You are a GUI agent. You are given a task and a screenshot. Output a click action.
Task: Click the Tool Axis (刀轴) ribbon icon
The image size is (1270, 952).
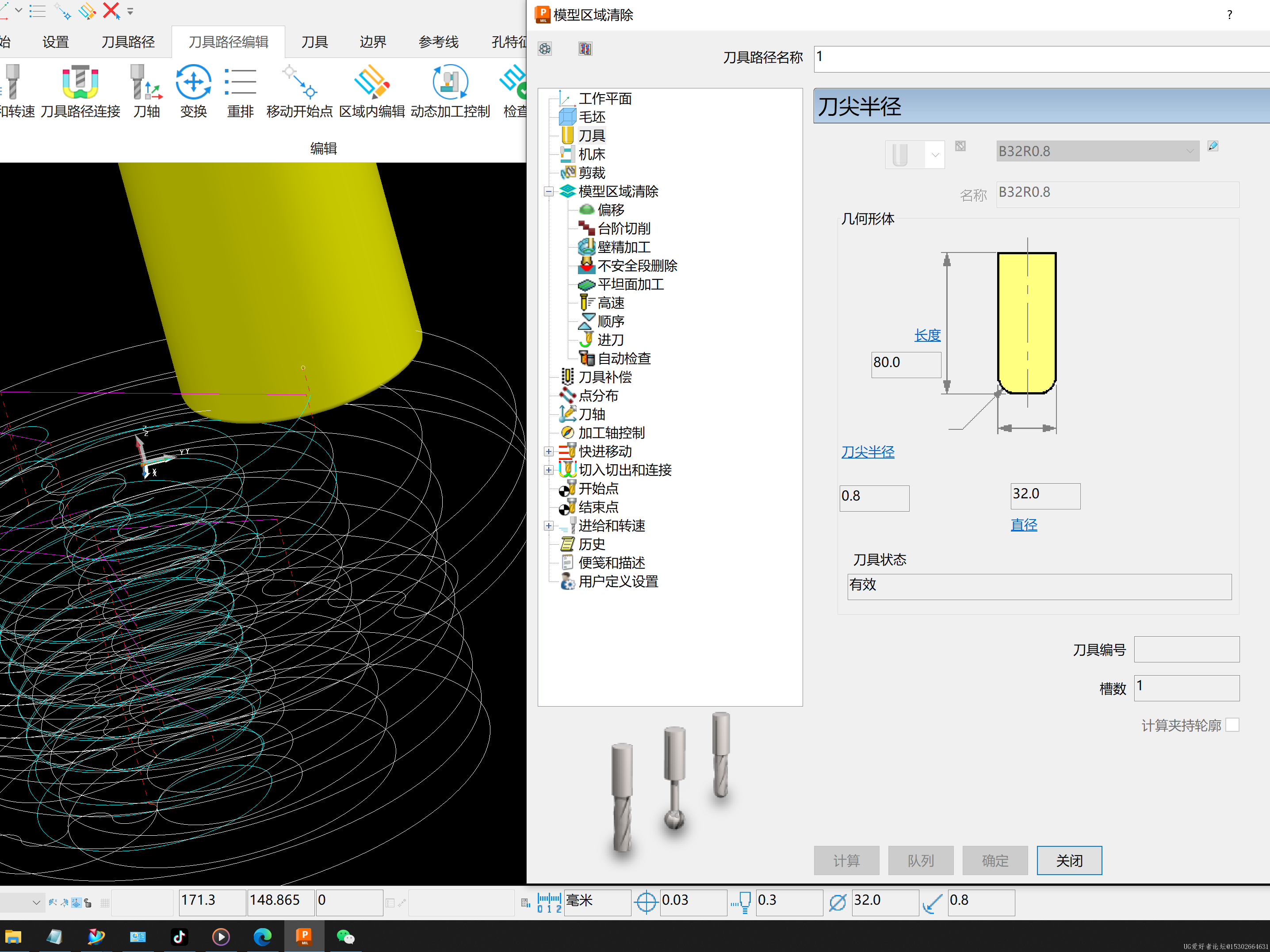[x=146, y=91]
